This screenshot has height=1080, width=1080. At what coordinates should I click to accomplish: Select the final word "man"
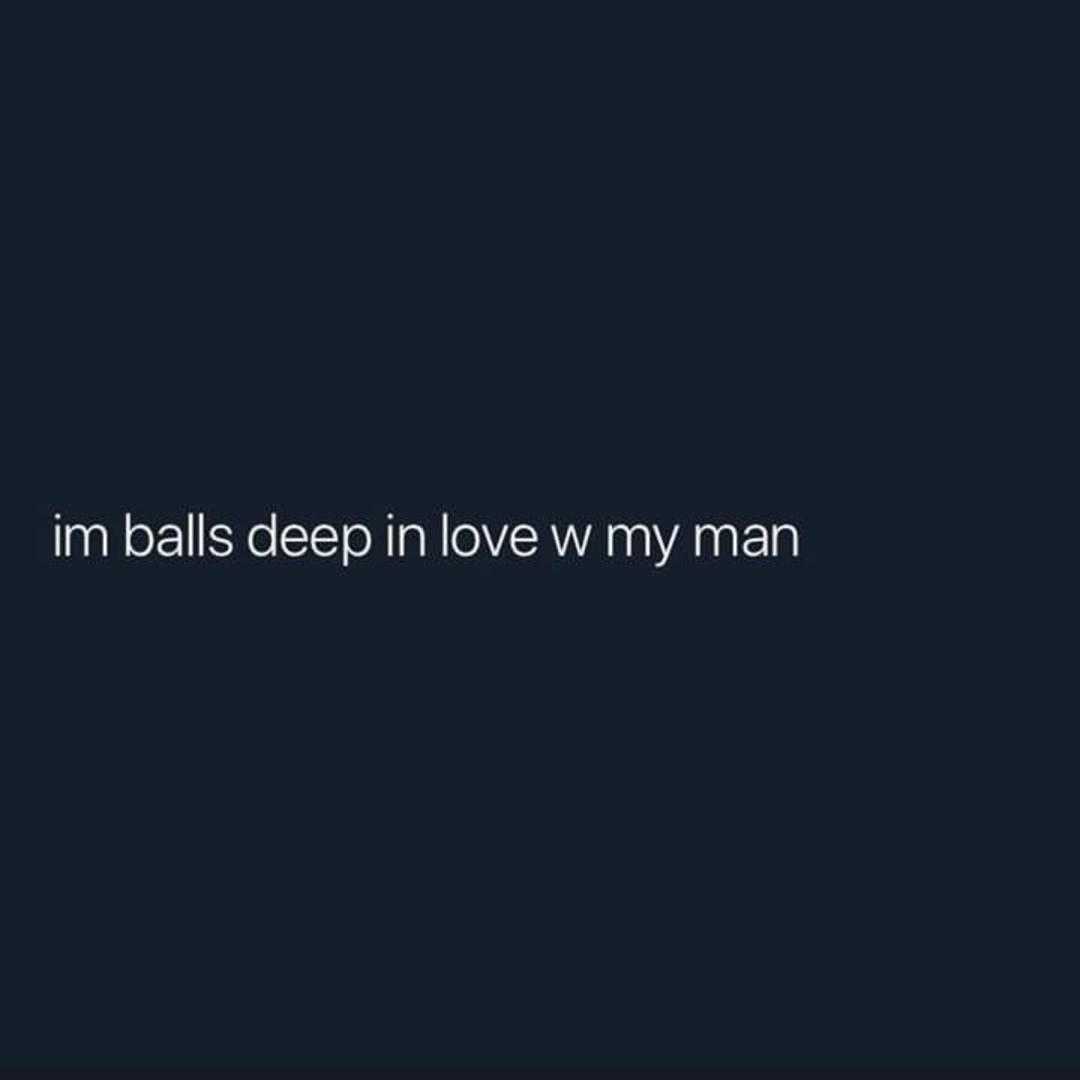747,541
